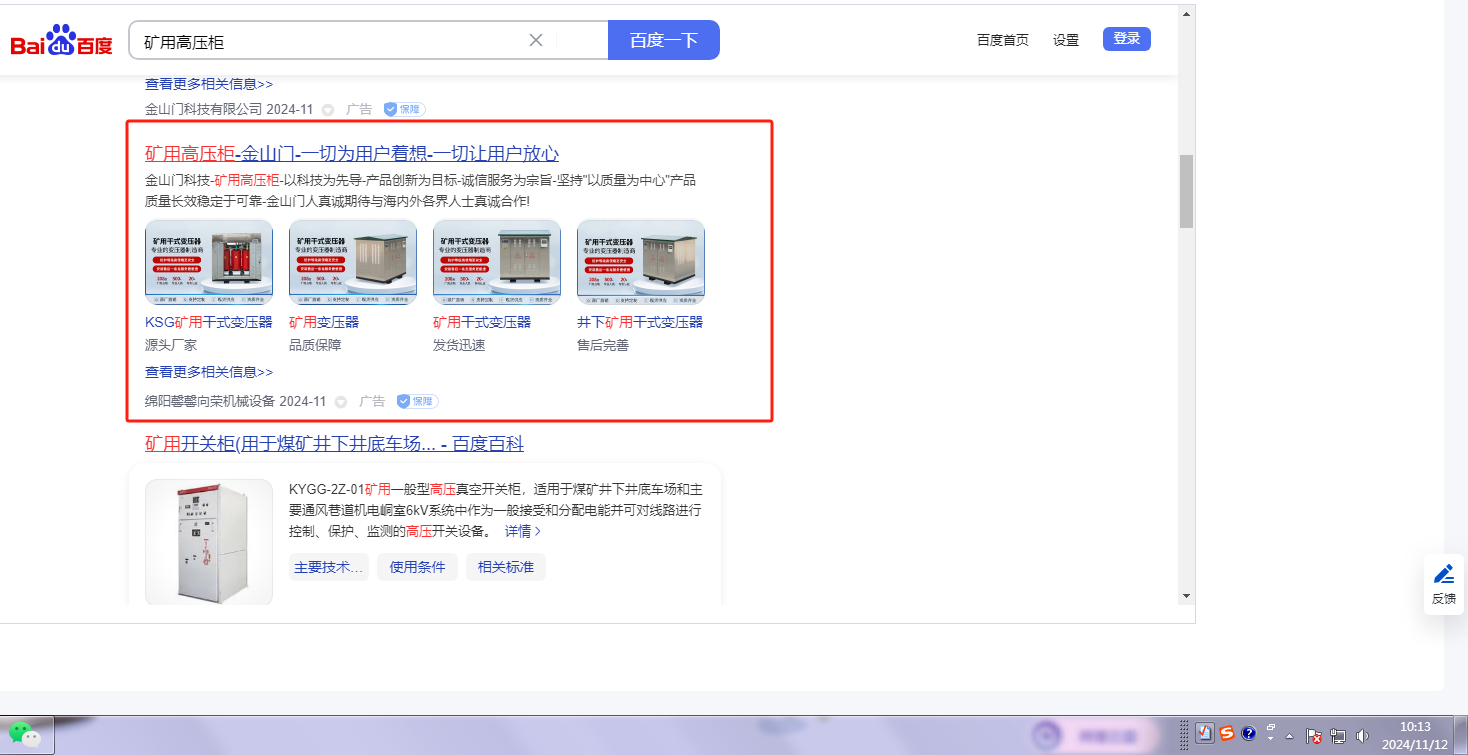Click the KYGG-2Z-01 description text
1468x755 pixels.
(x=495, y=510)
